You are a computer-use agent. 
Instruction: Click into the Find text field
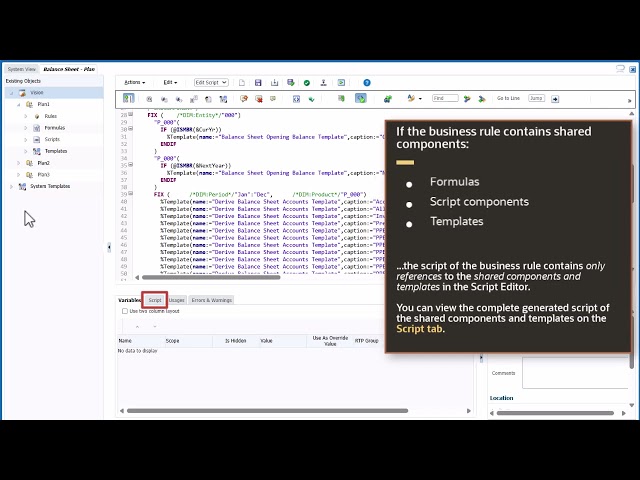[x=445, y=98]
